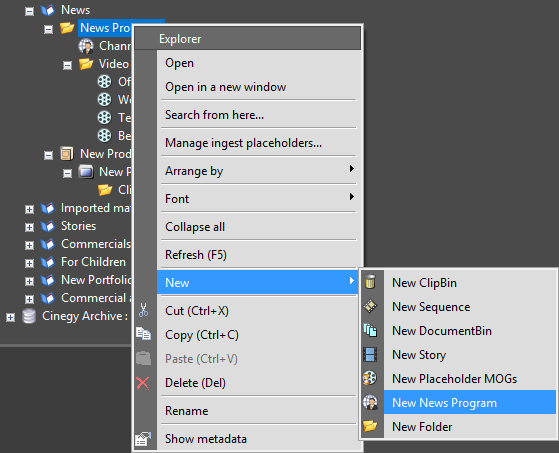Click the Commercials portfolio book icon

pos(47,244)
